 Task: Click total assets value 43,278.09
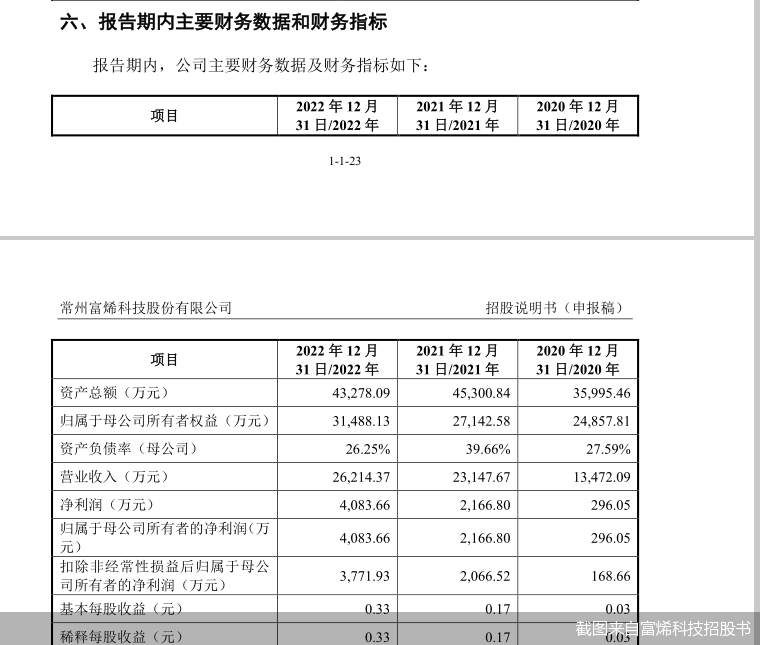(360, 392)
